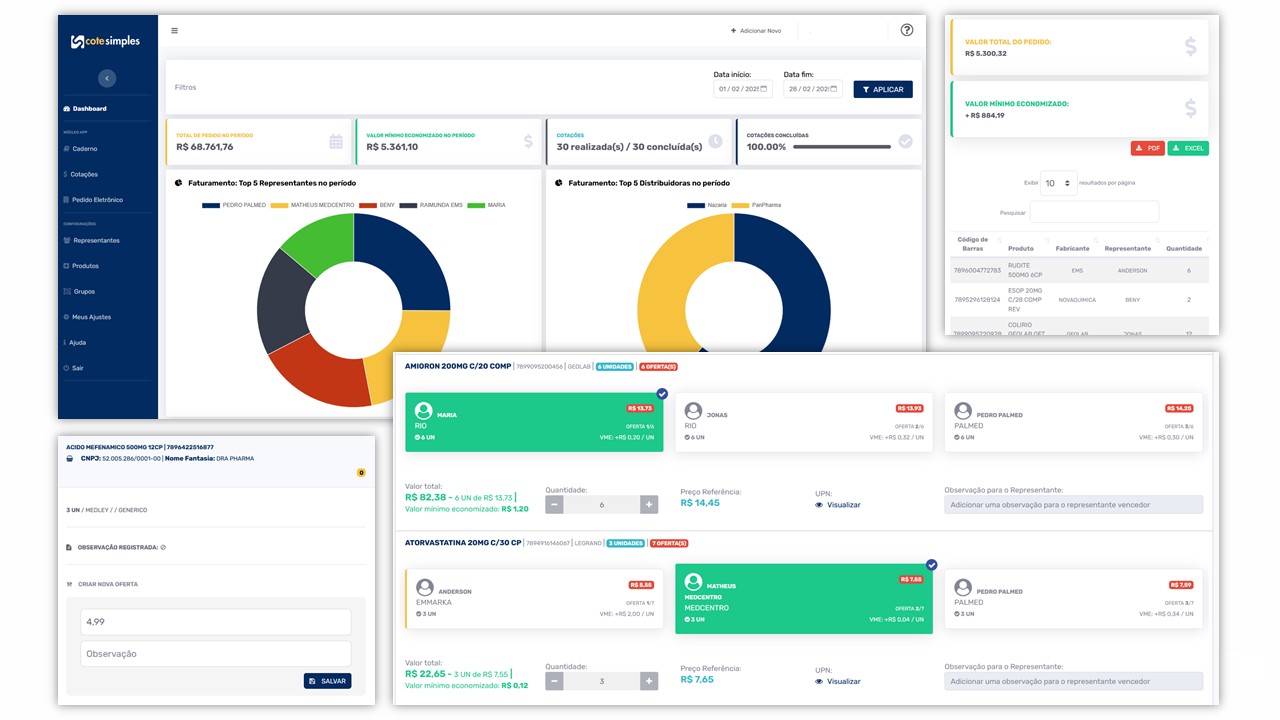
Task: Click Adicionar Novo in top bar
Action: (756, 31)
